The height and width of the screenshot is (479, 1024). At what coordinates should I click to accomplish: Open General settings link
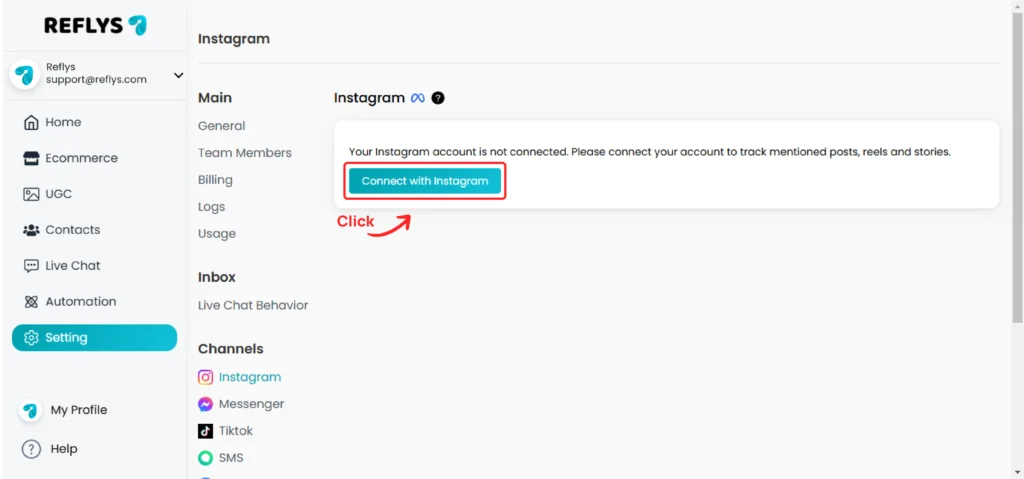click(x=221, y=126)
